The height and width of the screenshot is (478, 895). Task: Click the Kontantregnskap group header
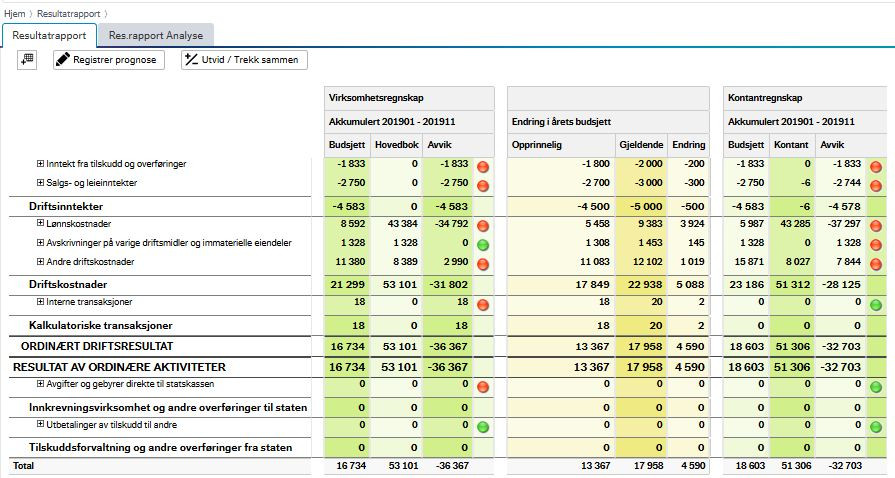pyautogui.click(x=805, y=98)
